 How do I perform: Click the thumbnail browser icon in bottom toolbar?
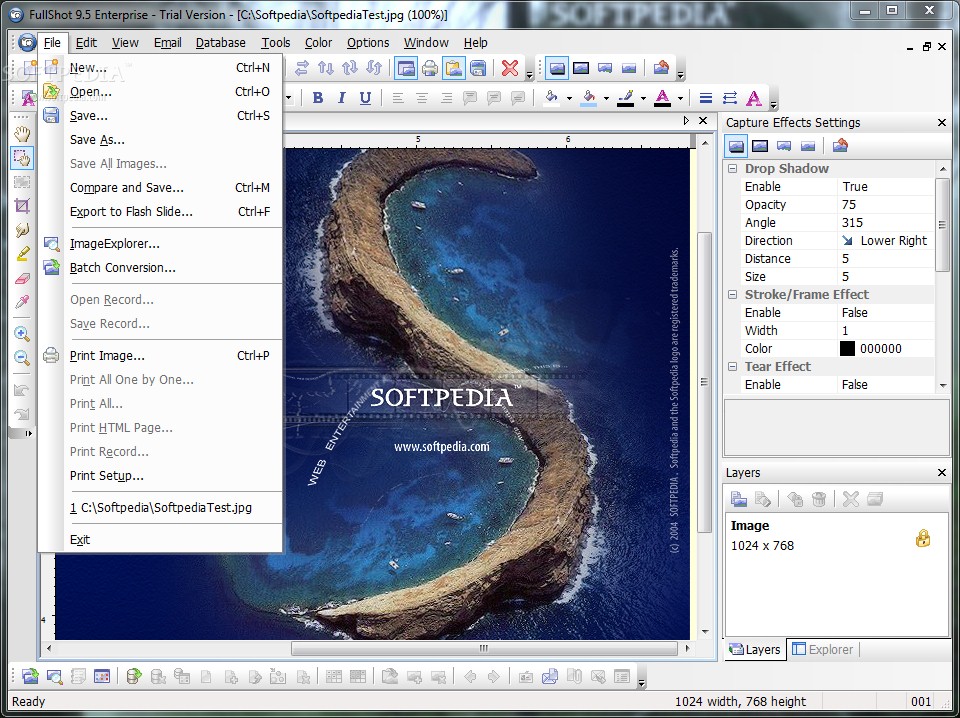click(102, 676)
